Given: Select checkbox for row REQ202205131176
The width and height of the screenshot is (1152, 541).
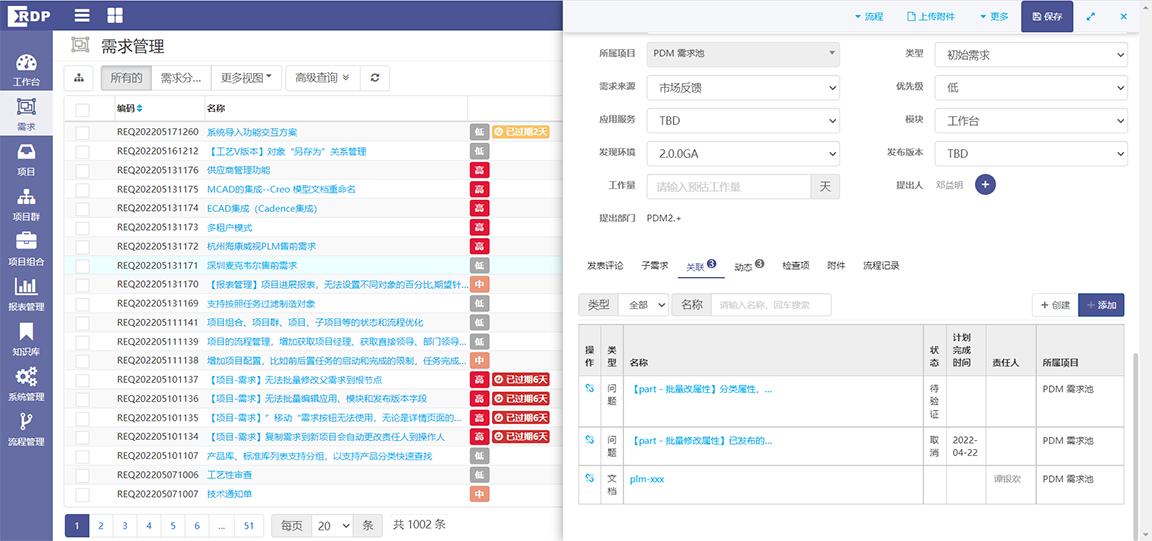Looking at the screenshot, I should click(x=82, y=170).
